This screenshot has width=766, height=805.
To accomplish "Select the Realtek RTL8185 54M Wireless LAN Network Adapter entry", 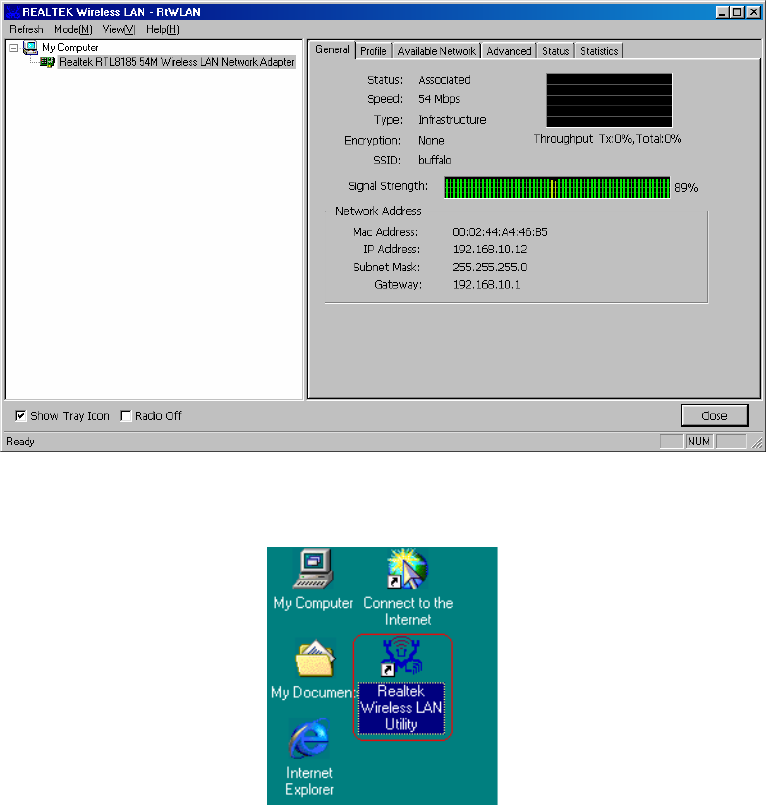I will point(177,62).
